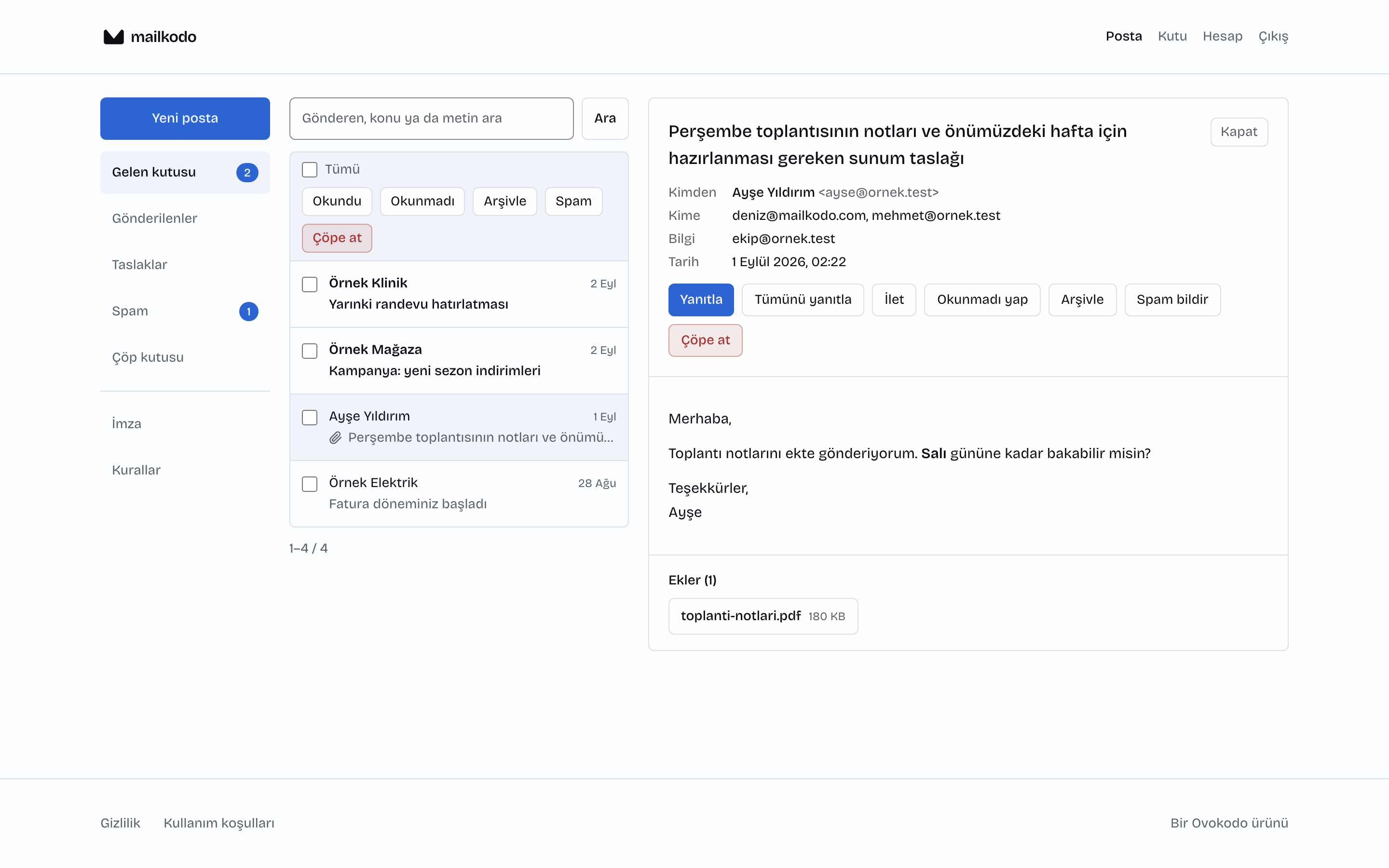Click Okunmadı yap on open message
Screen dimensions: 1389x868
982,300
